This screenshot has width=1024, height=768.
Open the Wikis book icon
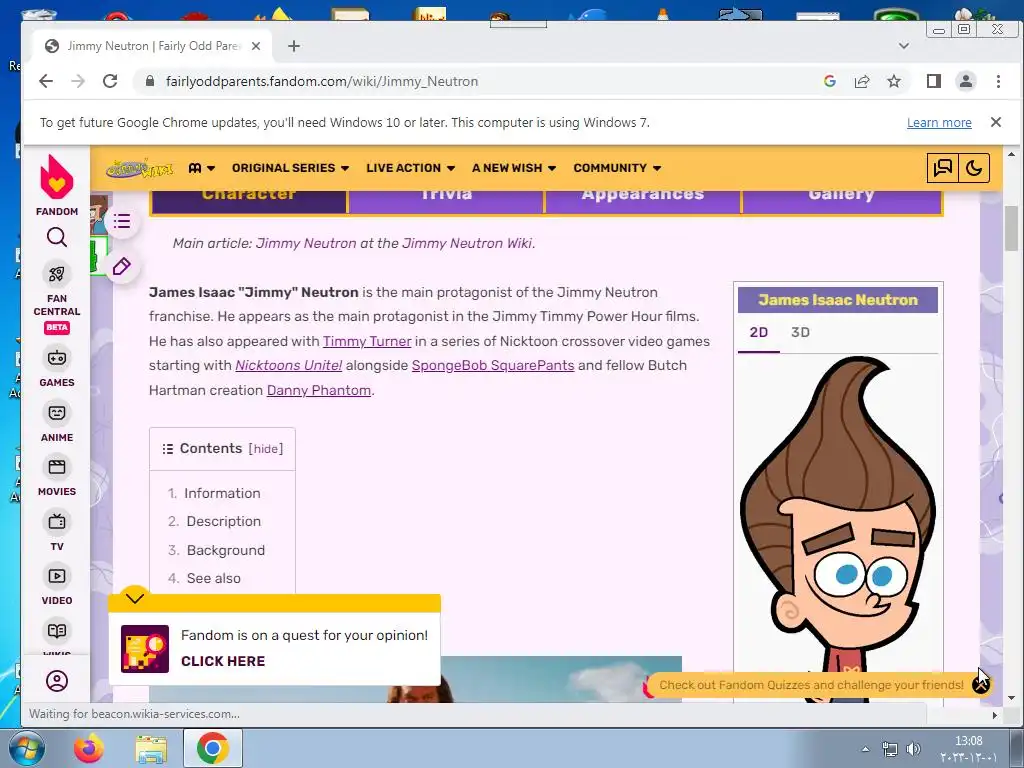tap(57, 631)
